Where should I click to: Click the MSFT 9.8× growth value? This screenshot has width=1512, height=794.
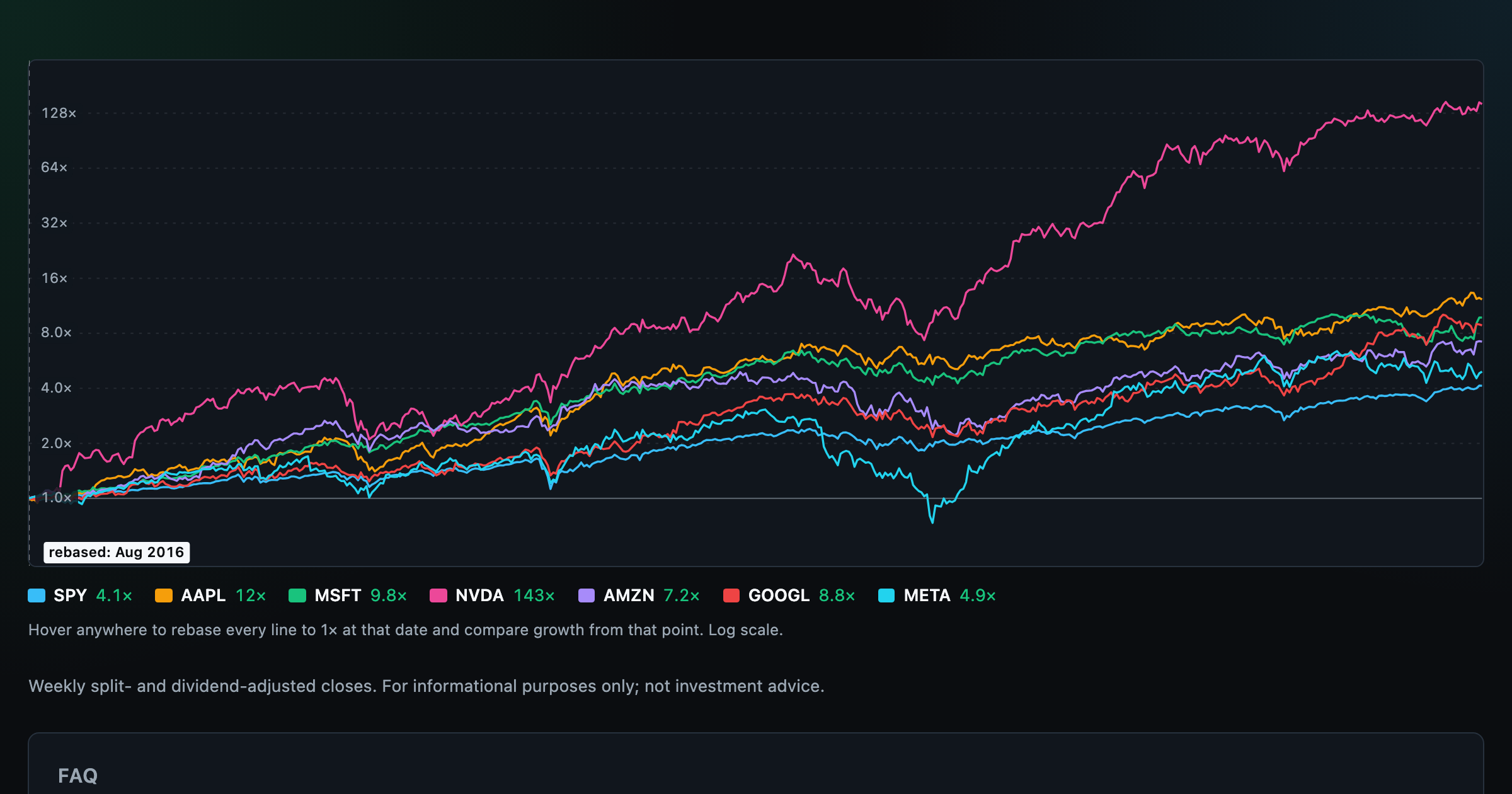pos(389,595)
